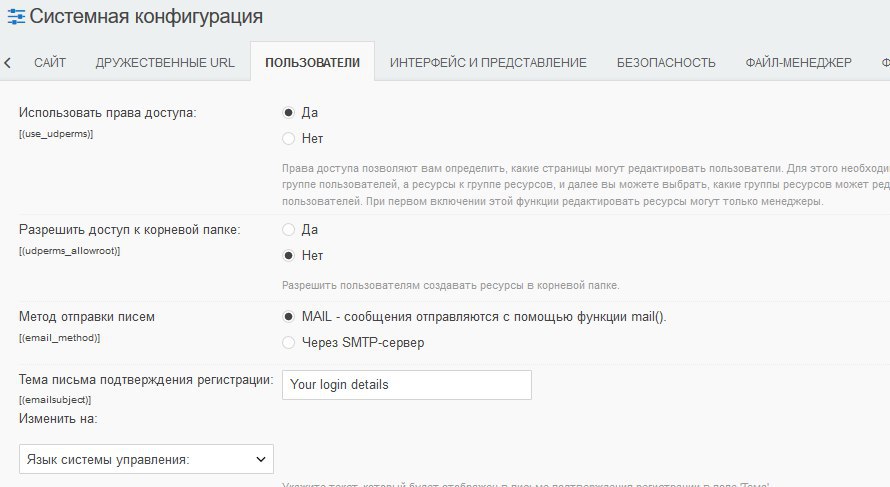Select the ПОЛЬЗОВАТЕЛИ tab
890x487 pixels.
[x=312, y=62]
